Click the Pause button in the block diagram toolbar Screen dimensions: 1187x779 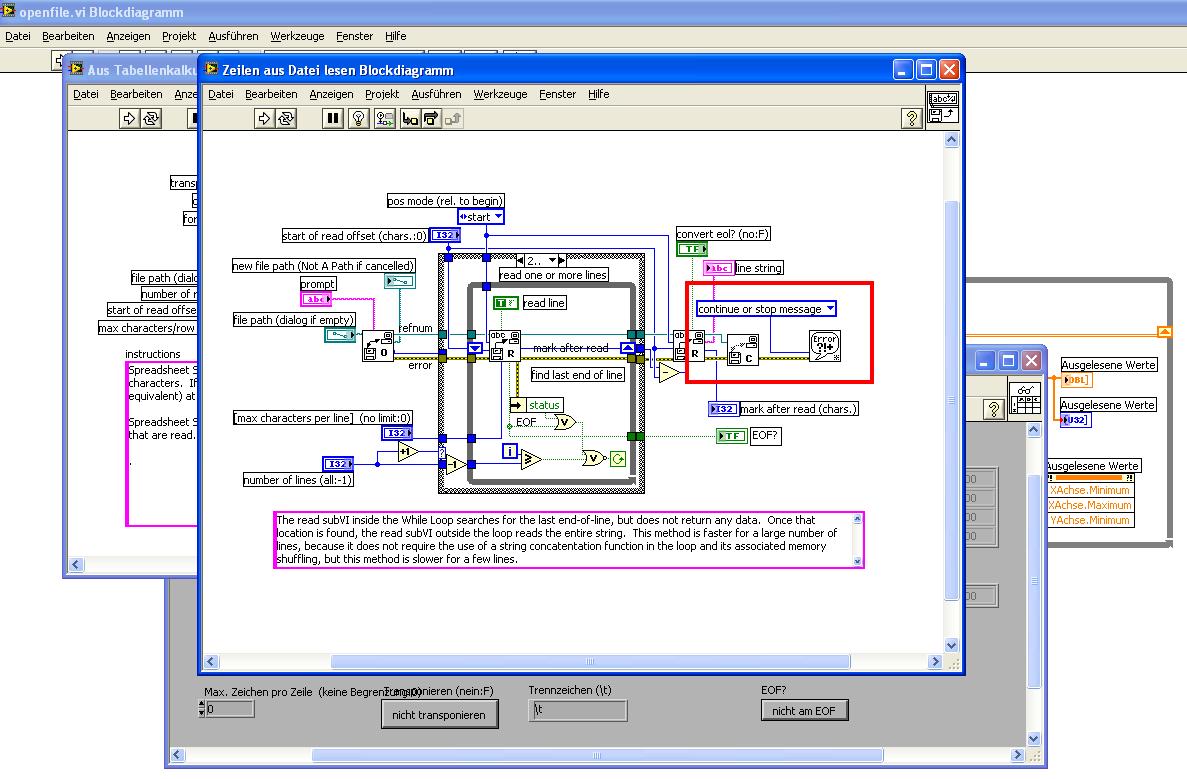pyautogui.click(x=332, y=118)
